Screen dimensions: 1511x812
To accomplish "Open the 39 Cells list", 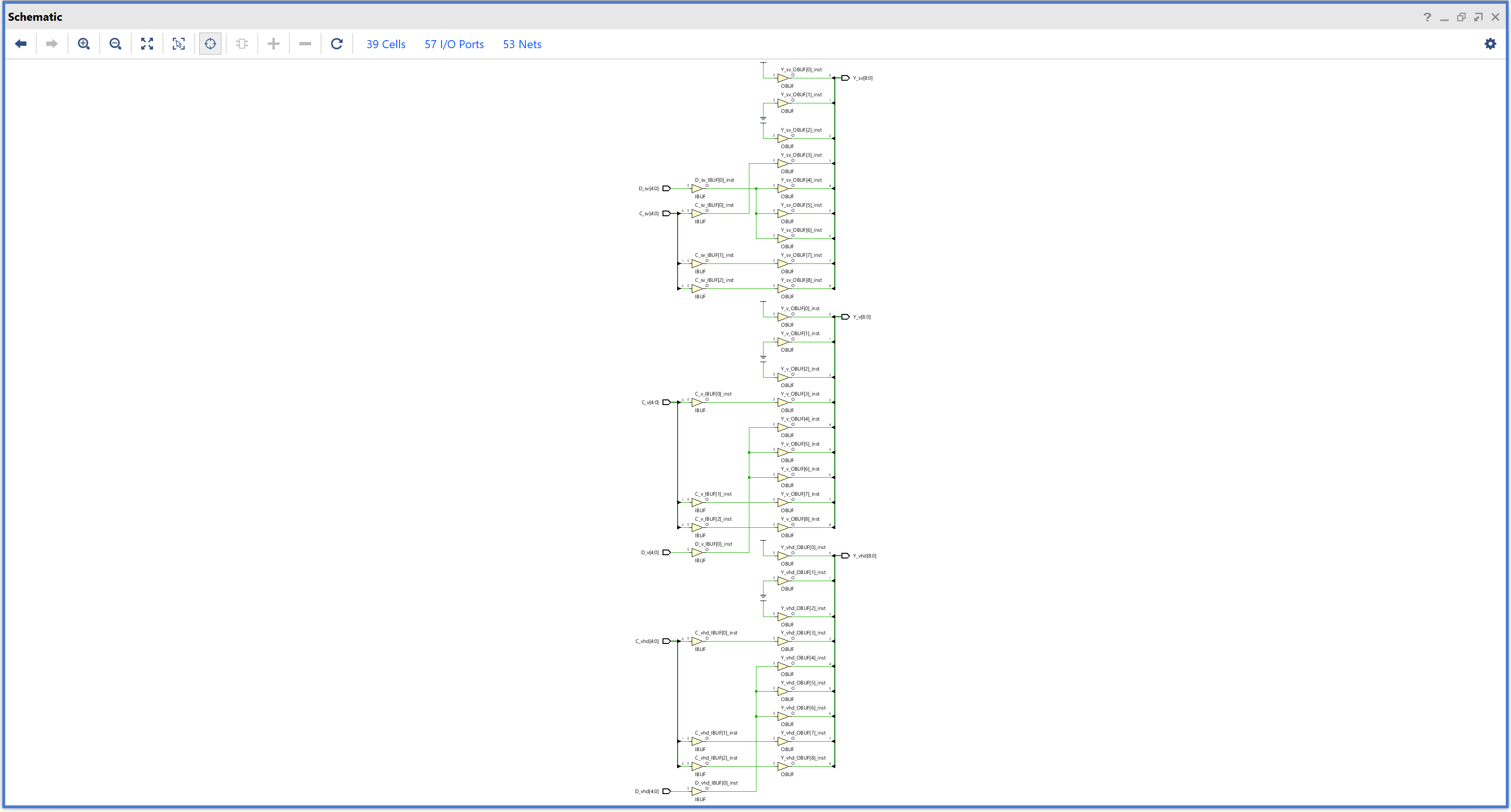I will [385, 44].
